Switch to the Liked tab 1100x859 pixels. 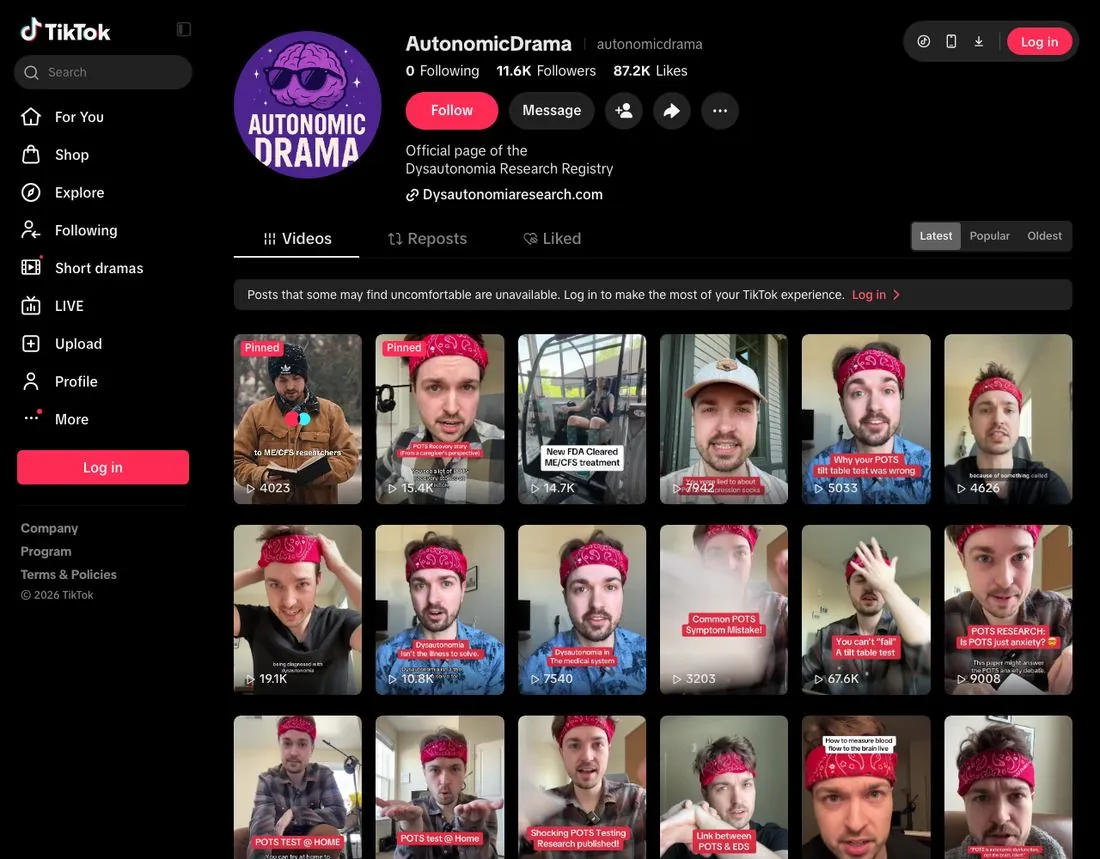(x=552, y=239)
